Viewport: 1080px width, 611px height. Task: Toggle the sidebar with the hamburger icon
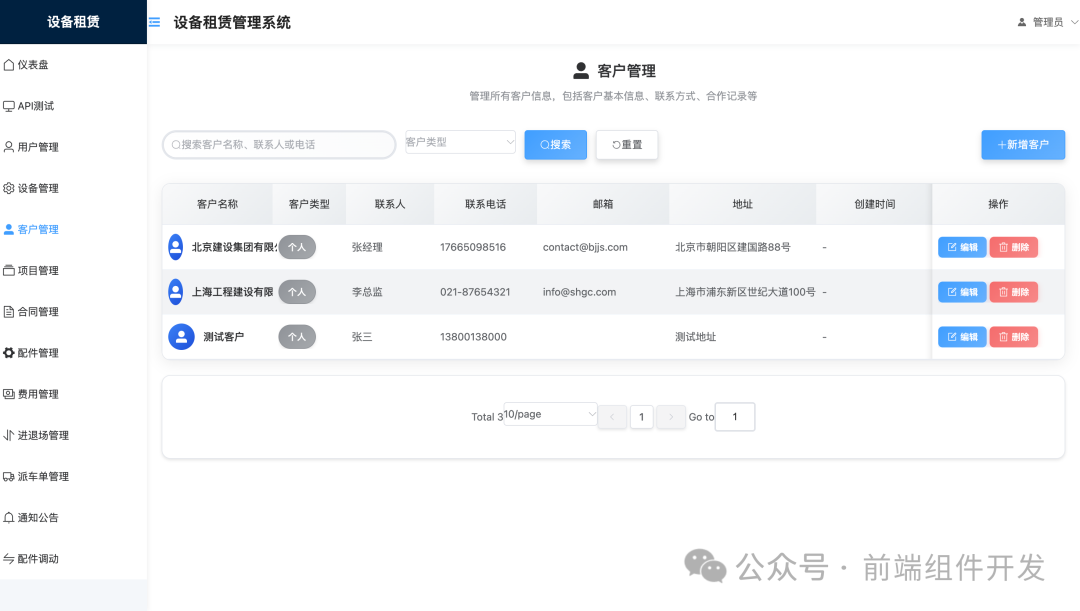tap(153, 21)
